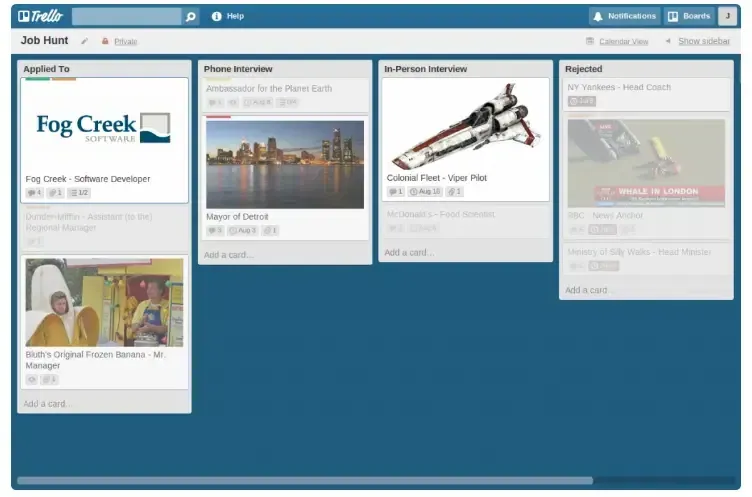752x497 pixels.
Task: Open the J user avatar menu
Action: pos(727,16)
